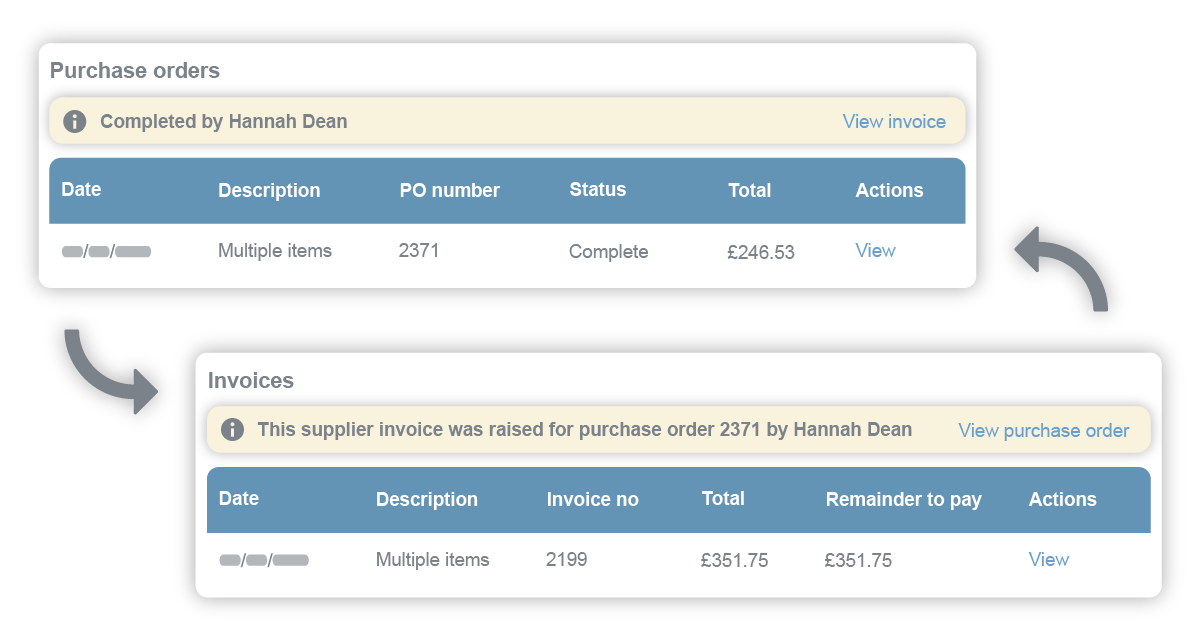Open the invoice via View invoice link
The image size is (1200, 639).
[894, 121]
